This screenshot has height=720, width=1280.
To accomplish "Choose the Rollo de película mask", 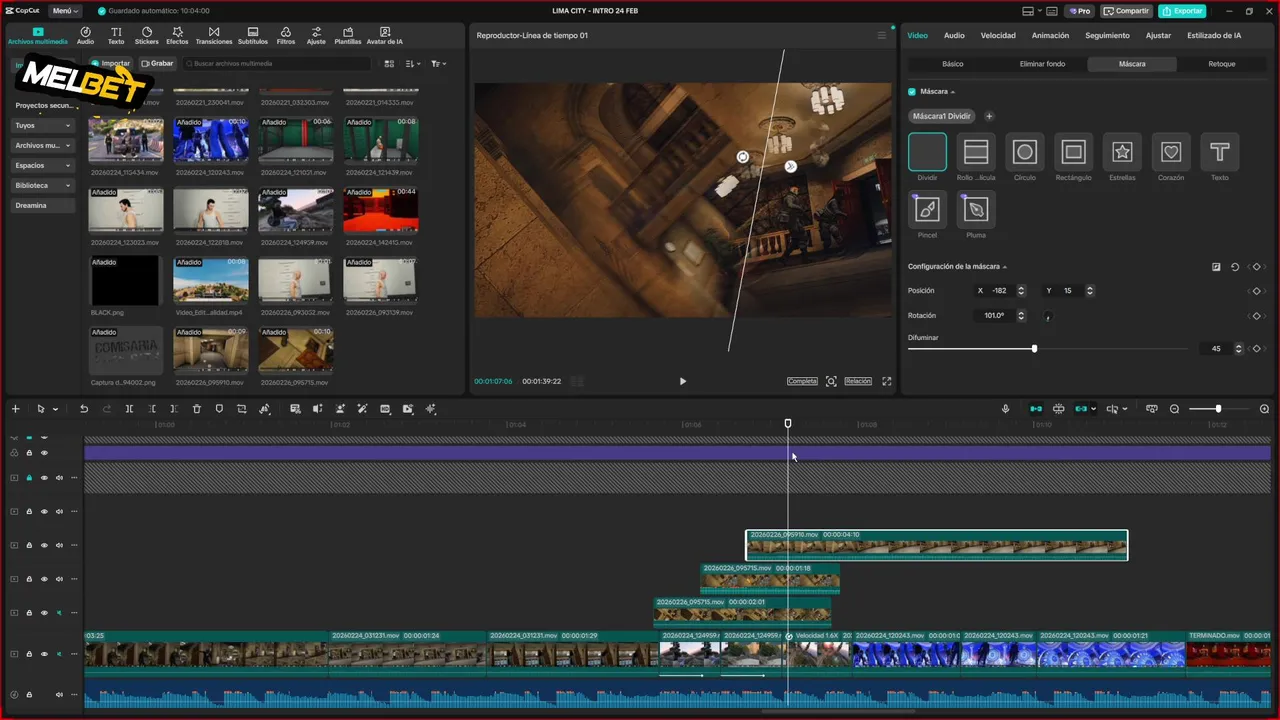I will pos(976,152).
